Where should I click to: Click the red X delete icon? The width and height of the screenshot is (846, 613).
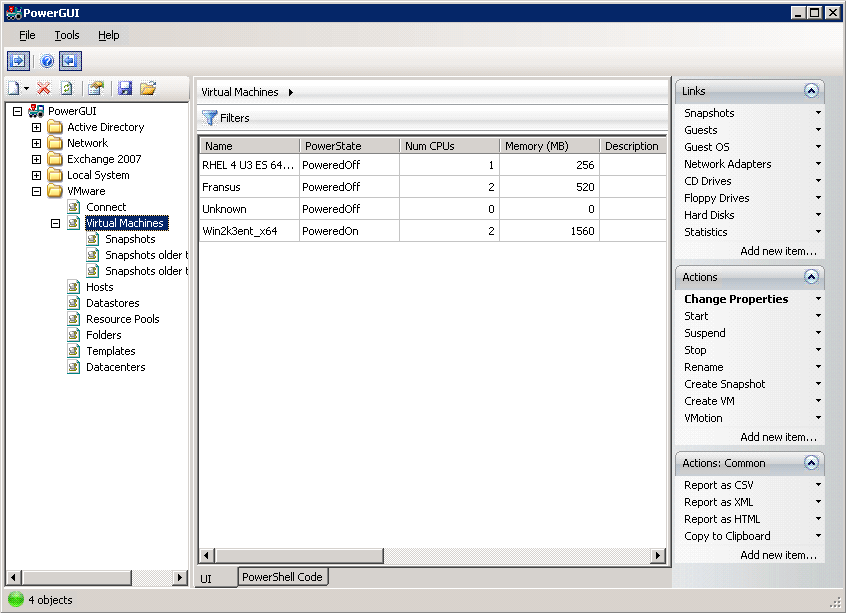coord(44,88)
